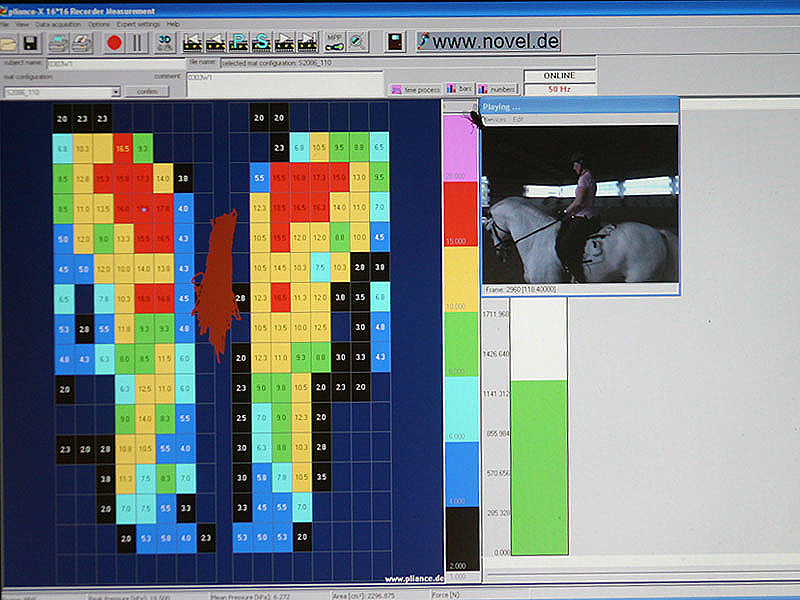Switch to the numbers view
The image size is (800, 600).
(496, 89)
